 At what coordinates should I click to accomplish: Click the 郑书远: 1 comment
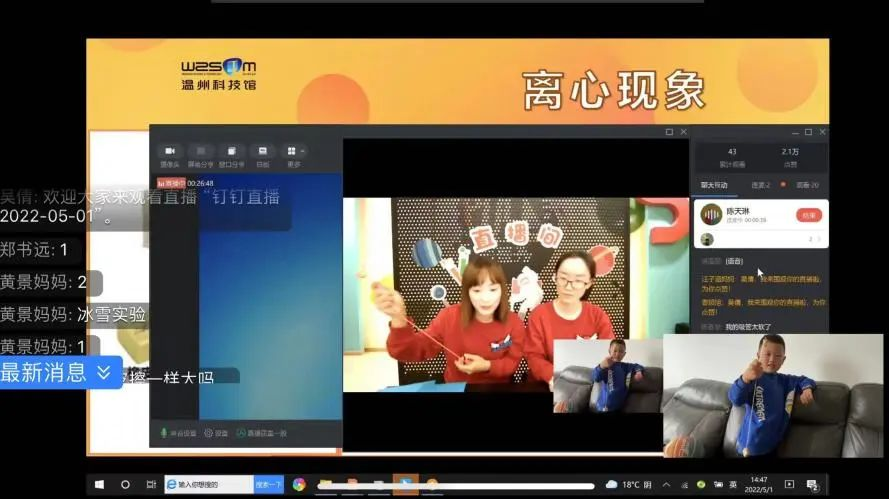[34, 249]
